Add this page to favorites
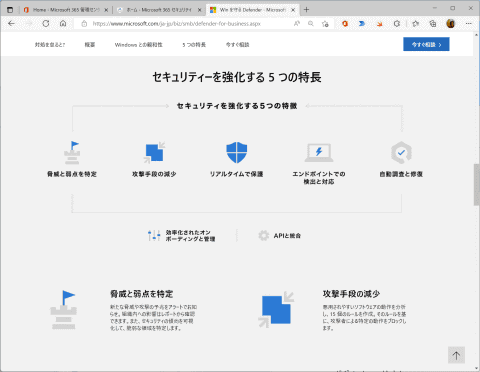480x372 pixels. (325, 24)
